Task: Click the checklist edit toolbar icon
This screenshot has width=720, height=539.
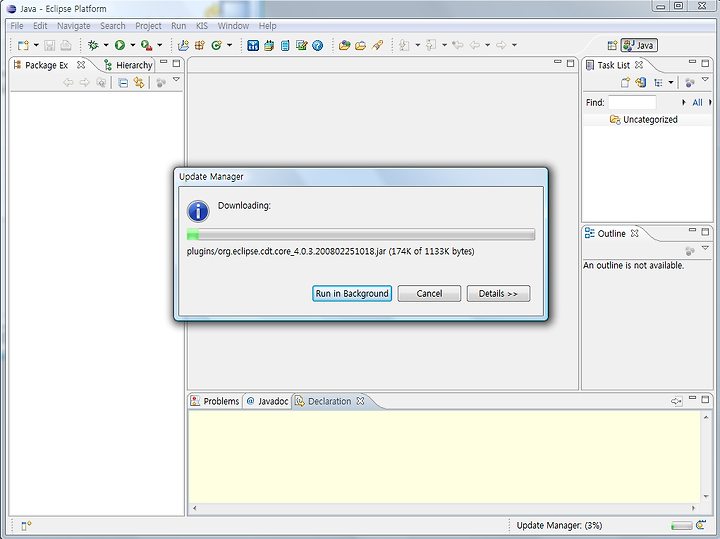Action: pos(302,45)
